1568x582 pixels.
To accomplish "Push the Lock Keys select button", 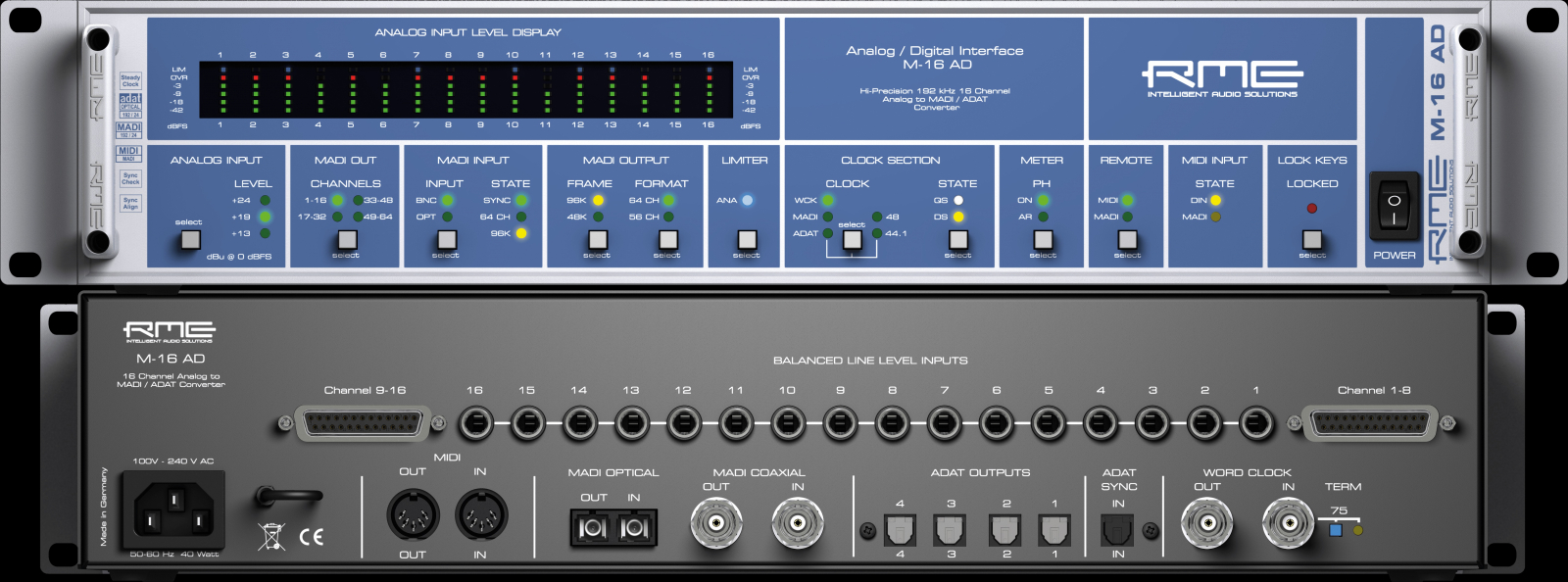I will [x=1312, y=238].
